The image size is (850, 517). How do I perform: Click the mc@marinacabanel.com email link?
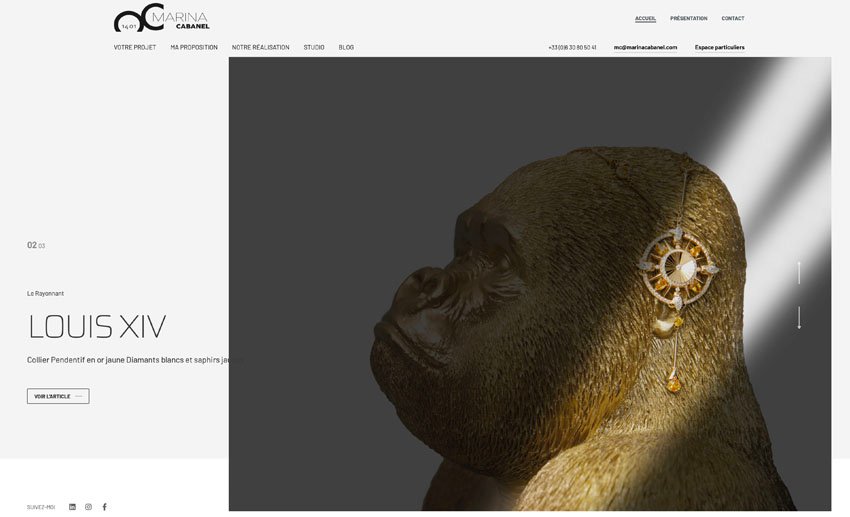pos(645,48)
